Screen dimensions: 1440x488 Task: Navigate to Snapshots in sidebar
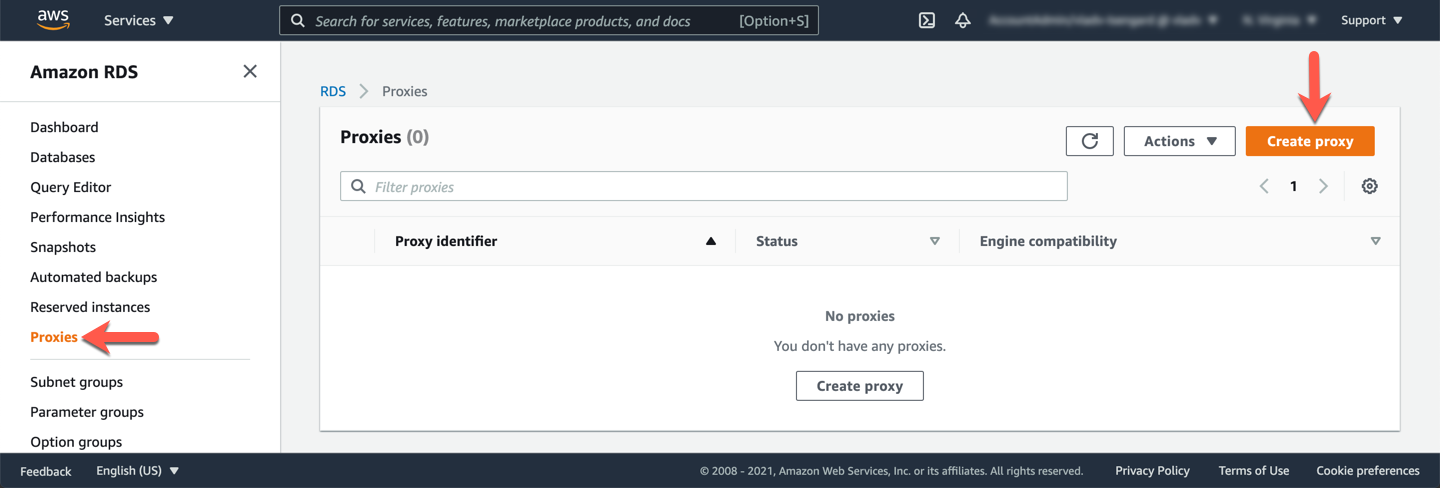pos(63,247)
